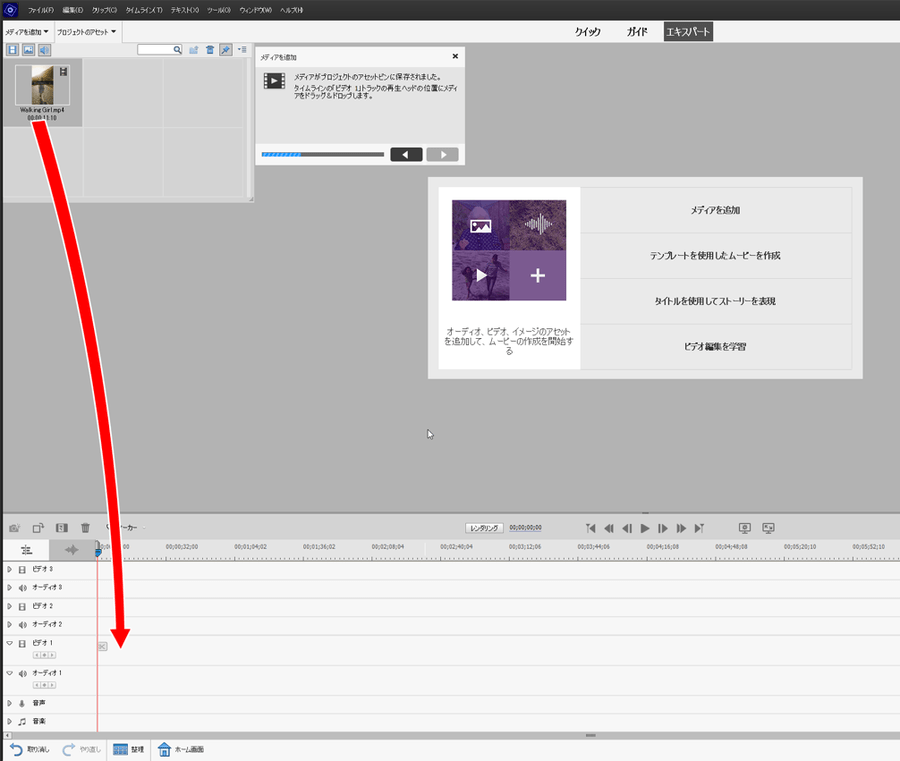The image size is (900, 761).
Task: Switch to ガイド mode tab
Action: [637, 32]
